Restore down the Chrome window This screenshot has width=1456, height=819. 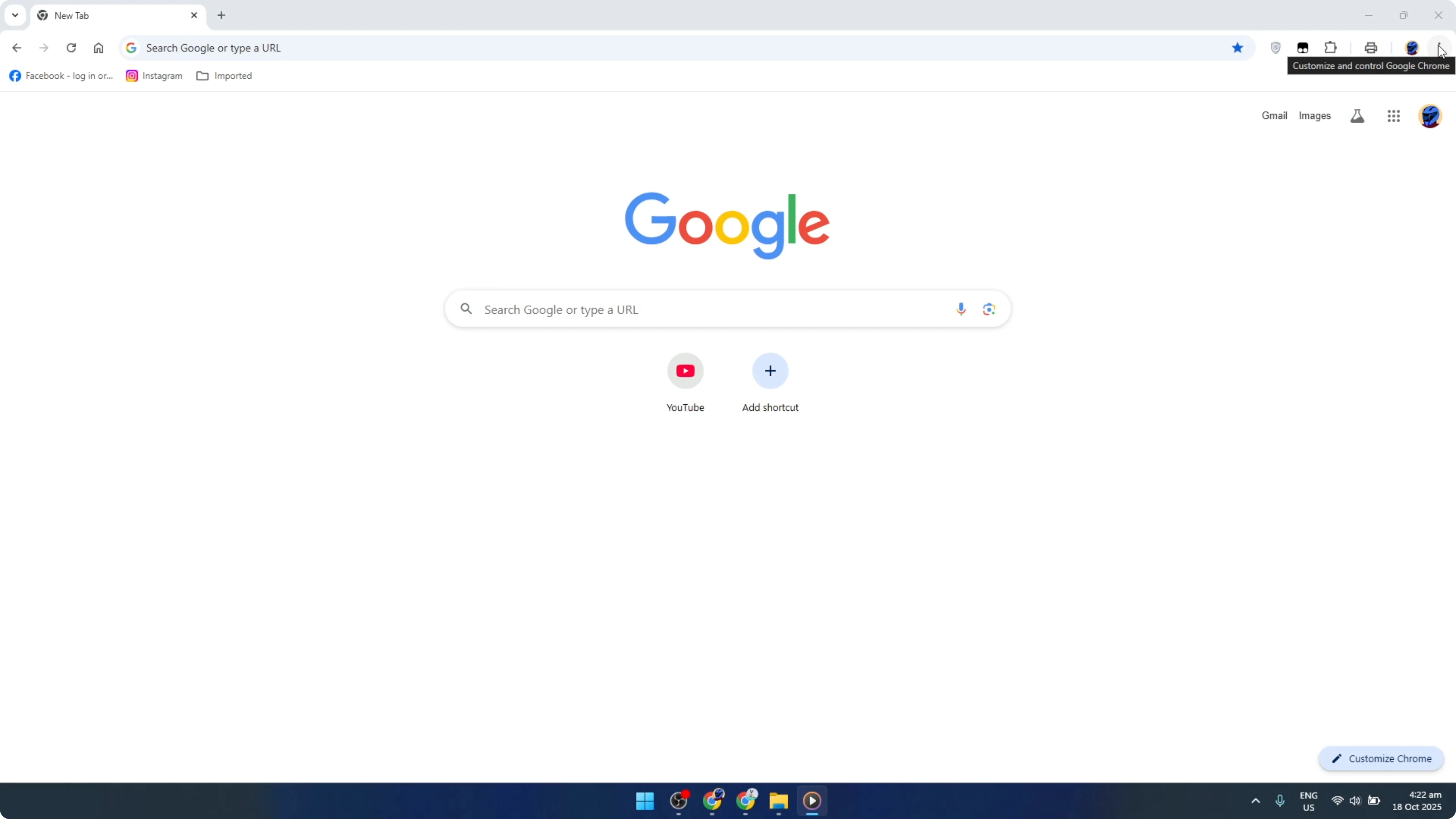(1403, 15)
